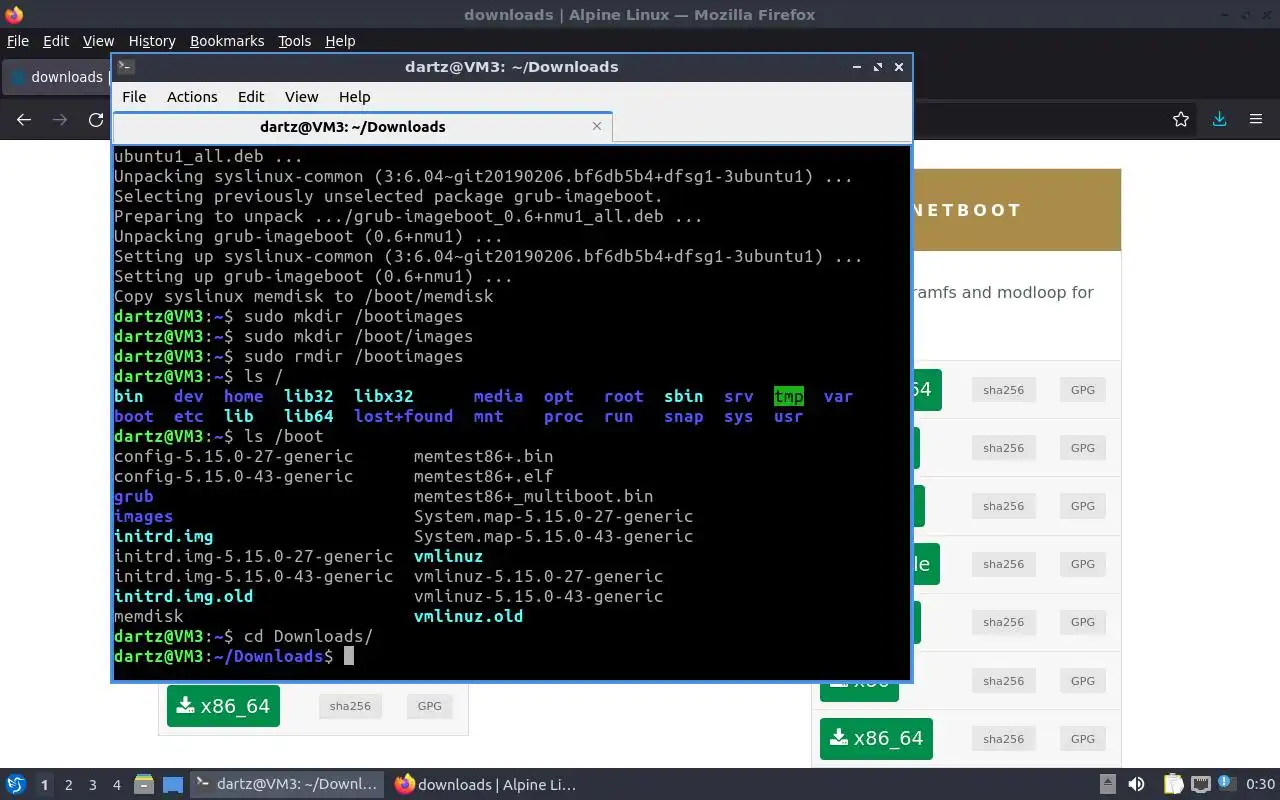Open the Firefox downloads panel
Screen dimensions: 1280x800
coord(1219,119)
